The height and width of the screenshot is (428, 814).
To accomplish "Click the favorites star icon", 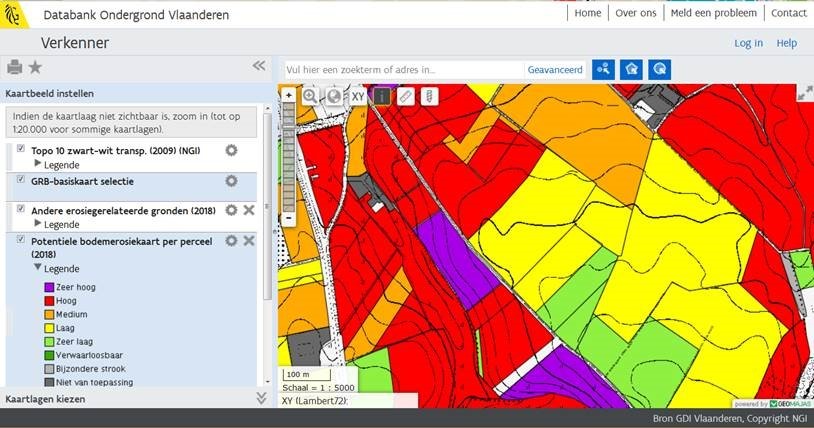I will click(x=35, y=67).
